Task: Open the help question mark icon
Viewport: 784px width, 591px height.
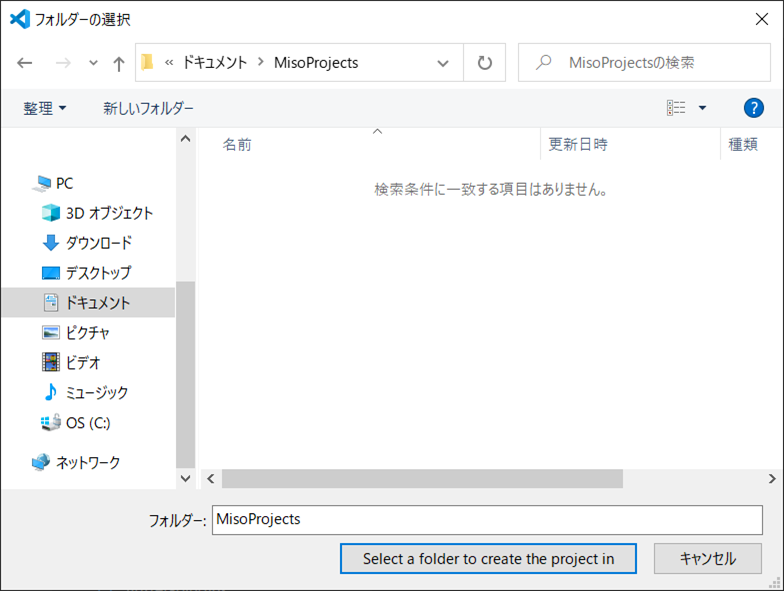Action: click(x=754, y=108)
